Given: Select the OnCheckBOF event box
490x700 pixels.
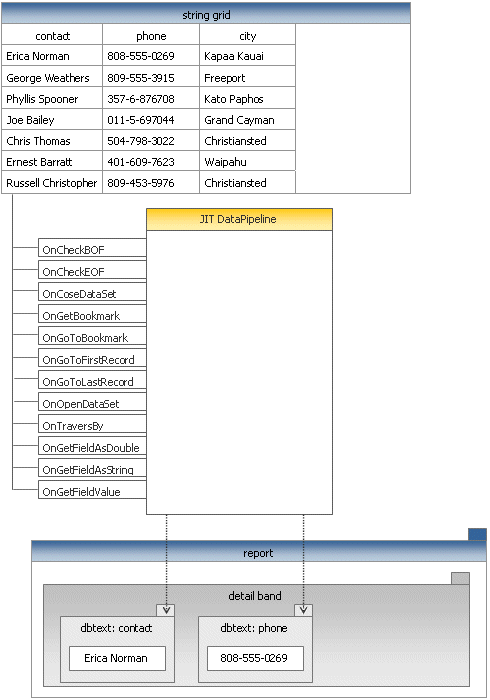Looking at the screenshot, I should click(92, 248).
